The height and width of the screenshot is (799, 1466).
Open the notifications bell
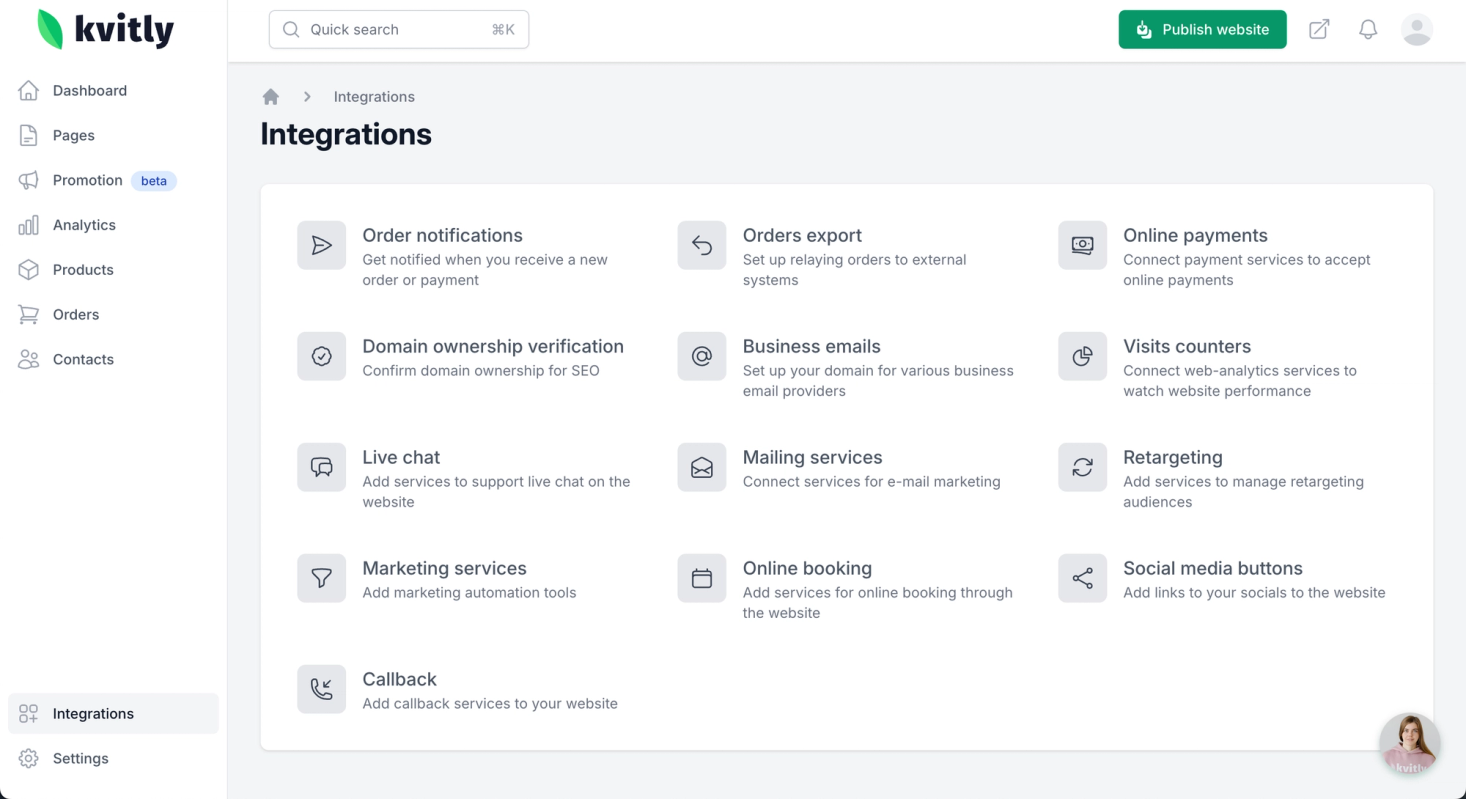coord(1368,30)
